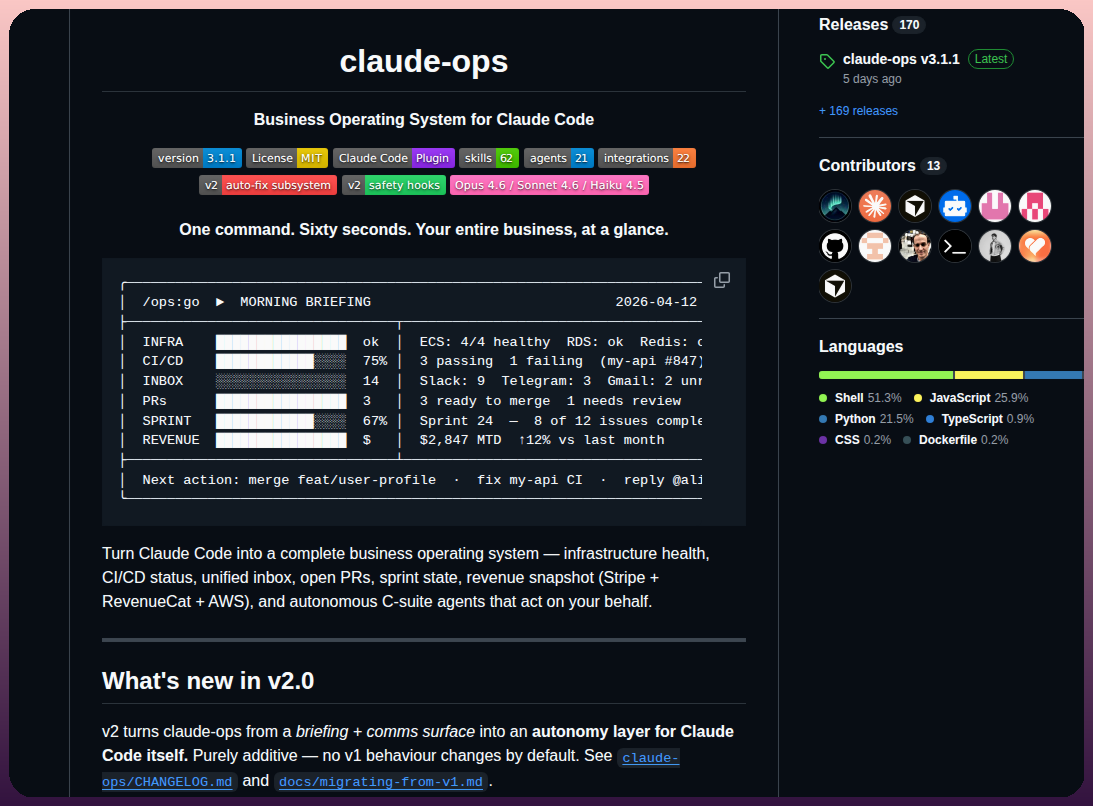Open the blue robot bot contributor avatar
Image resolution: width=1093 pixels, height=806 pixels.
point(955,206)
